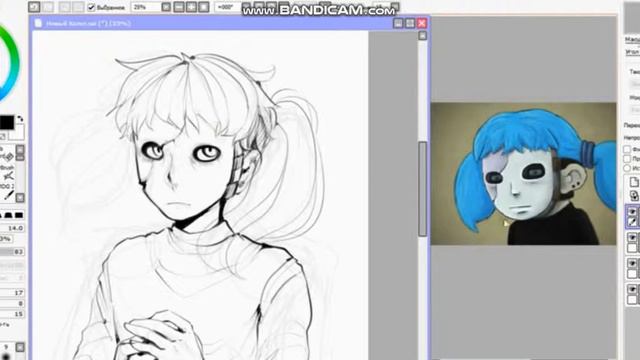Select the radio button above layer icons
The width and height of the screenshot is (640, 360).
coord(627,168)
